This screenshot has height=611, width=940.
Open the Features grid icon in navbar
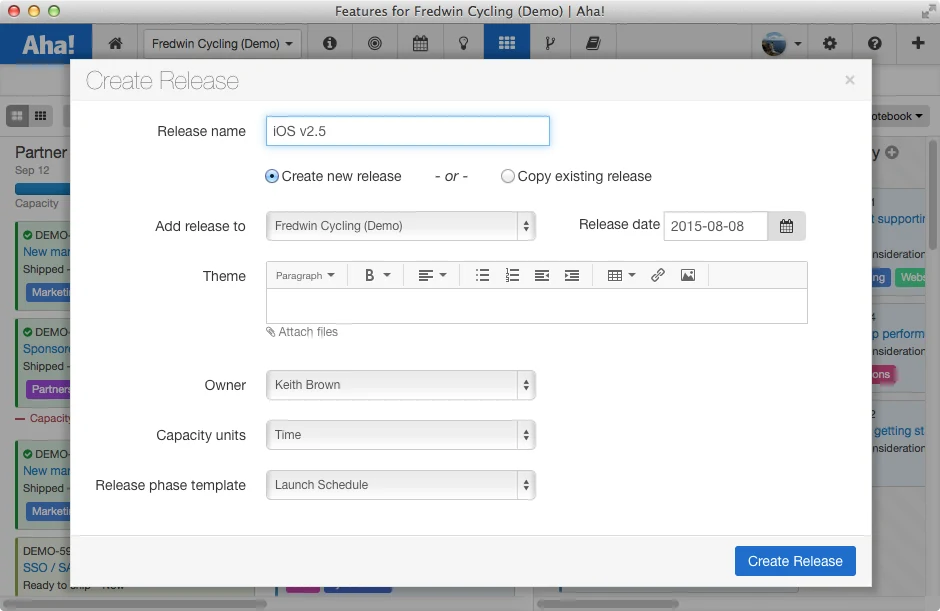(x=507, y=43)
